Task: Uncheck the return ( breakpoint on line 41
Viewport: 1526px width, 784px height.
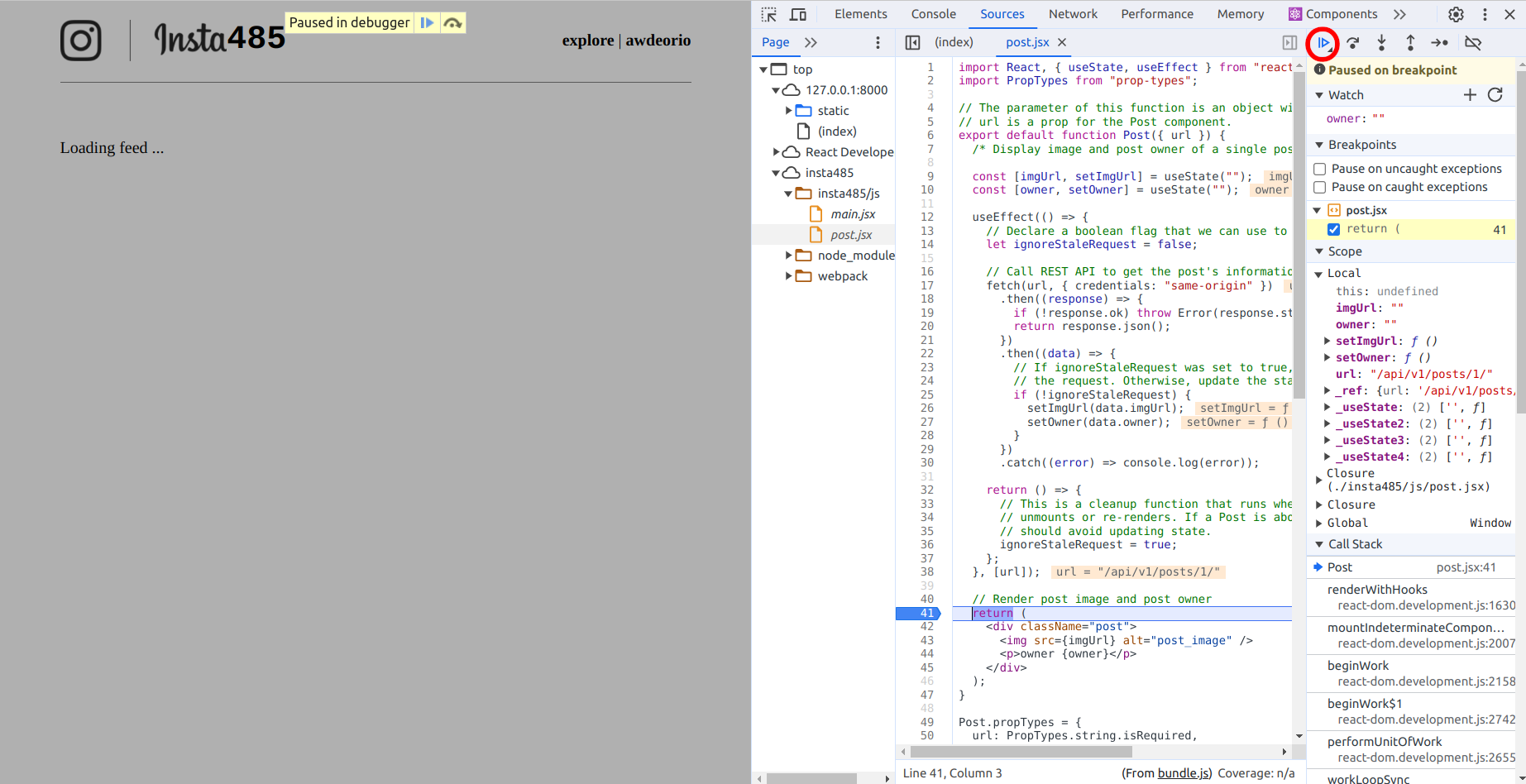Action: [x=1333, y=229]
